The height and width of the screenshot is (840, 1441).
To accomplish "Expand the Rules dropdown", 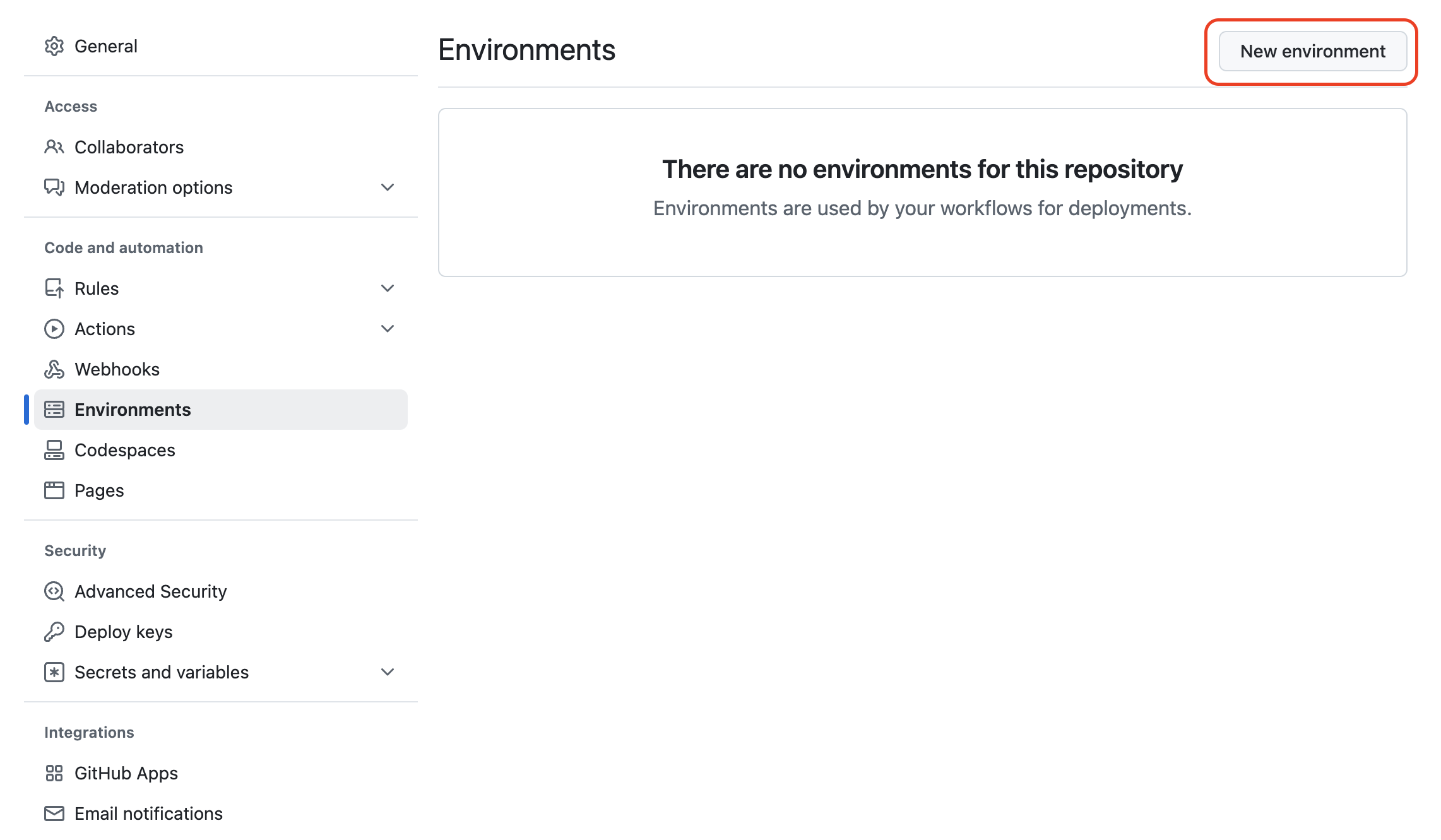I will 387,288.
